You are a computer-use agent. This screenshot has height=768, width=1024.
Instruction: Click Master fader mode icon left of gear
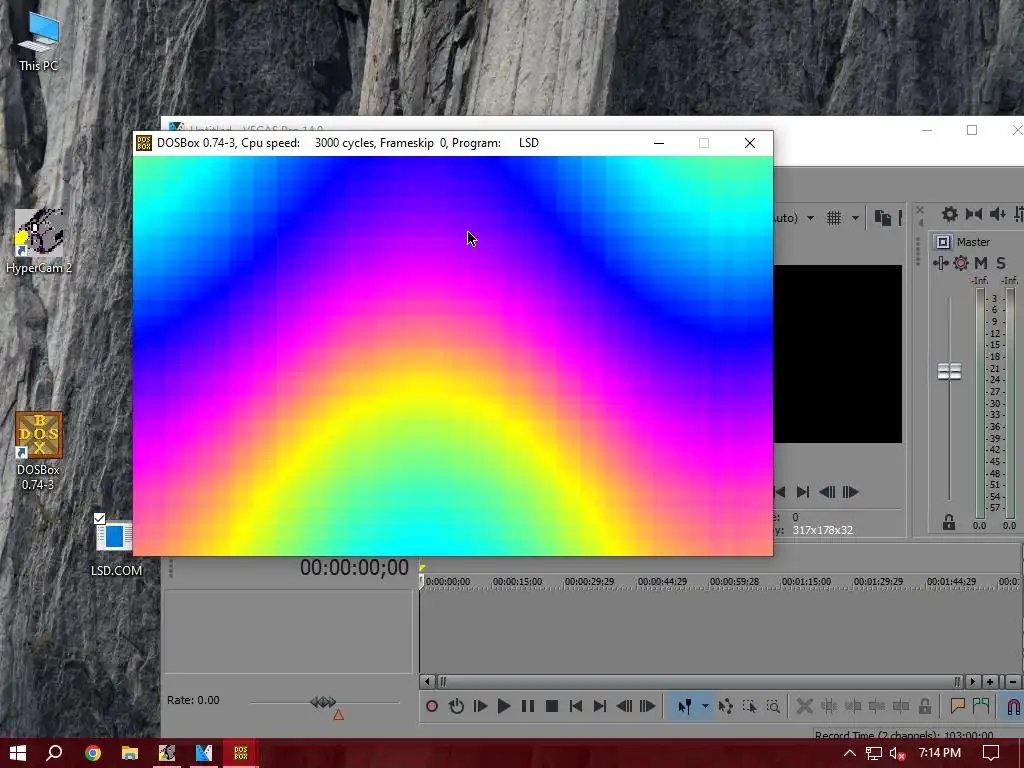click(940, 263)
